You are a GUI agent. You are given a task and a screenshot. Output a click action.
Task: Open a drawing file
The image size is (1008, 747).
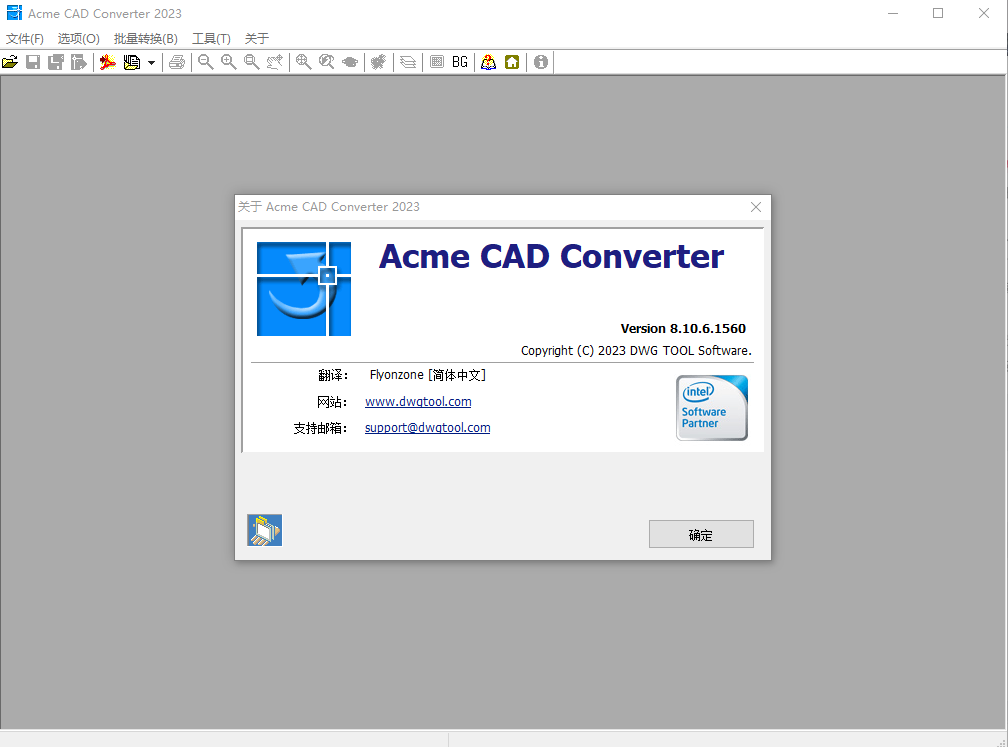[10, 62]
